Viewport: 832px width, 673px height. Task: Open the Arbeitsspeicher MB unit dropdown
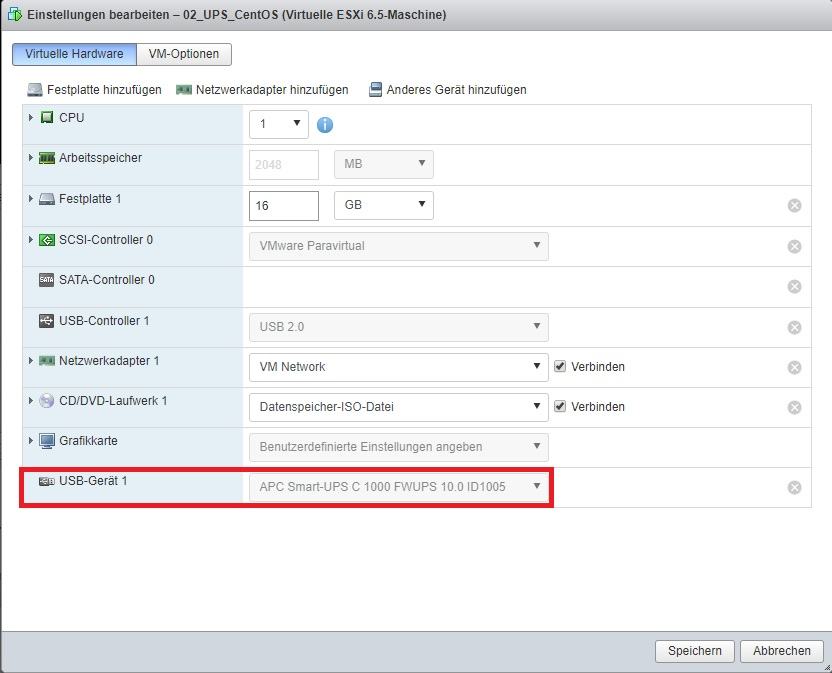point(384,164)
